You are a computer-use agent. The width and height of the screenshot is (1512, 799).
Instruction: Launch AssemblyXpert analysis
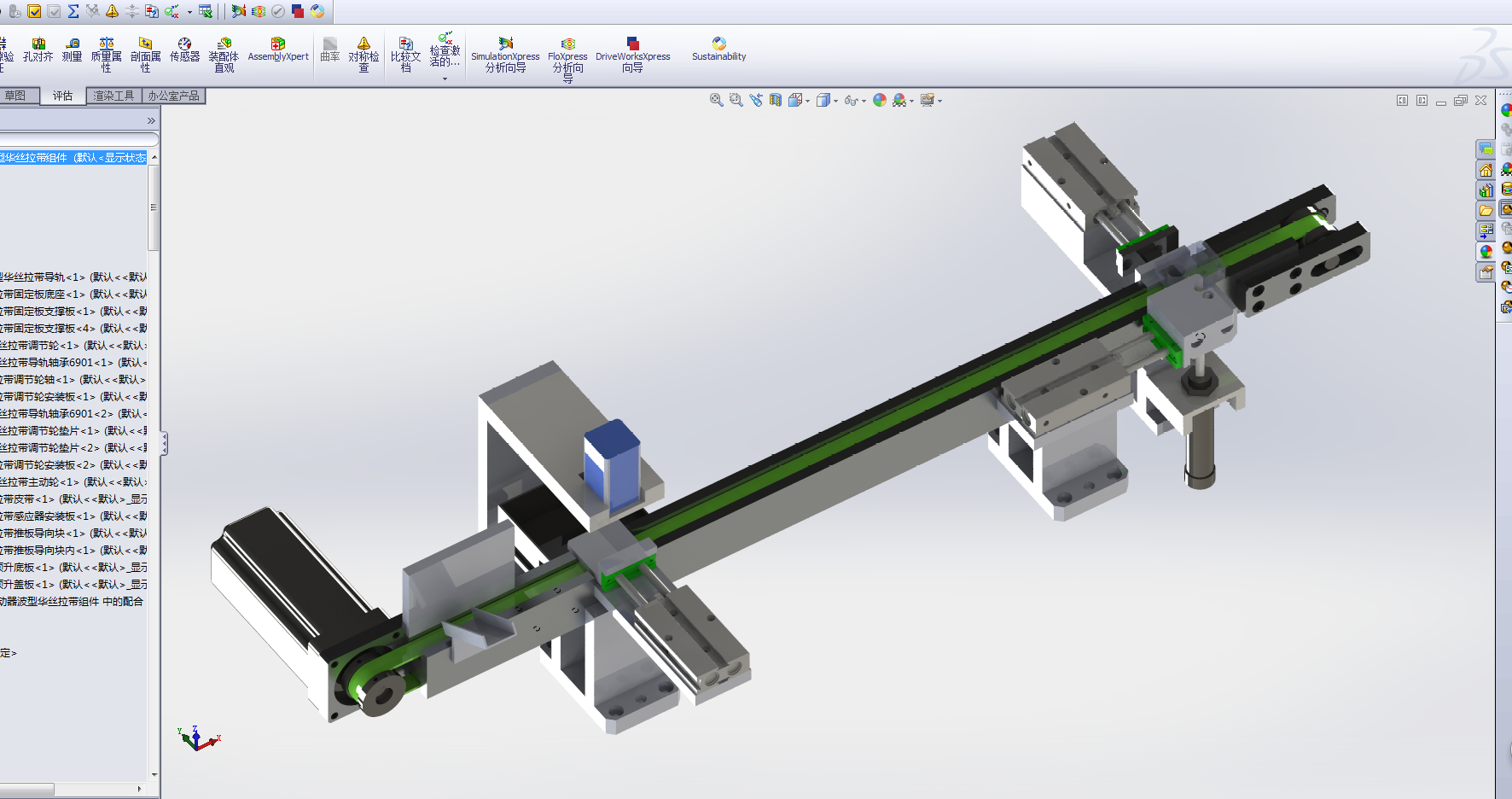[x=278, y=50]
